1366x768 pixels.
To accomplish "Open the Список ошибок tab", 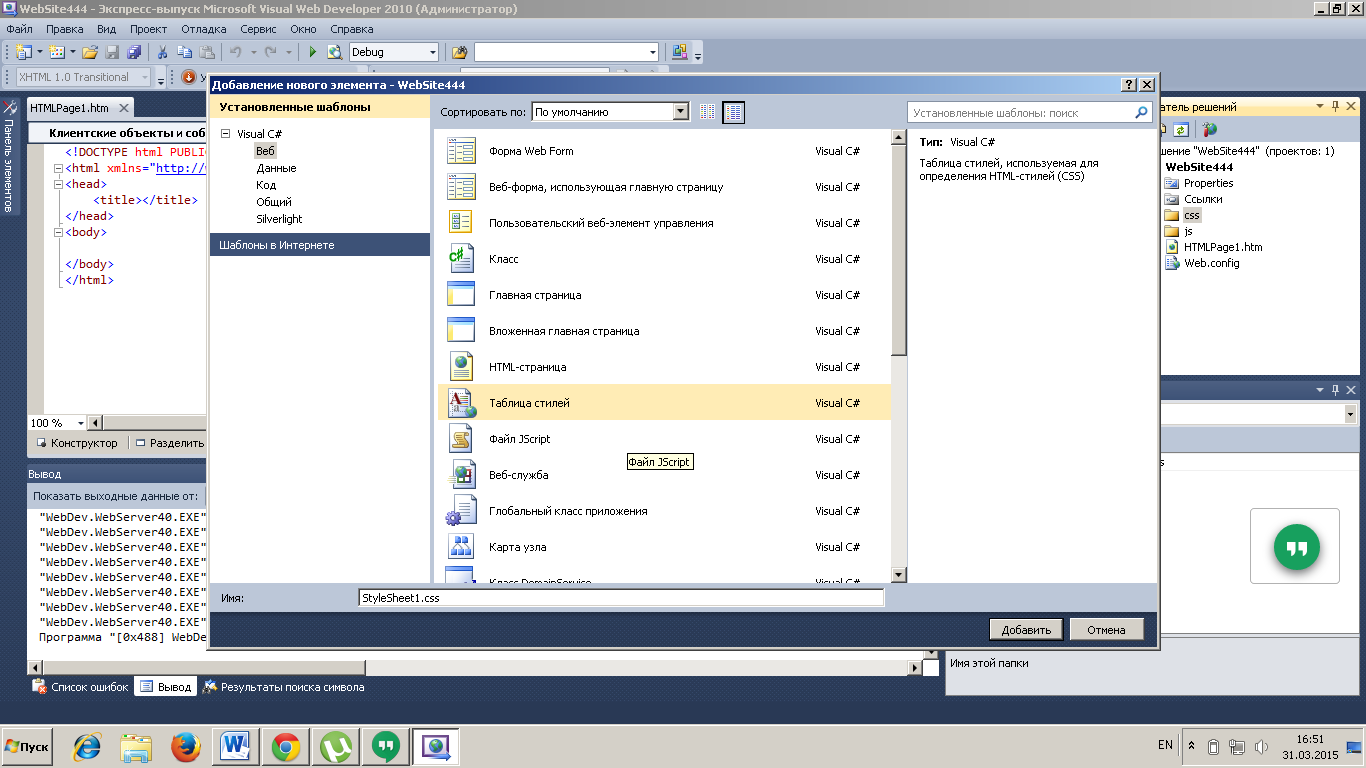I will click(81, 687).
